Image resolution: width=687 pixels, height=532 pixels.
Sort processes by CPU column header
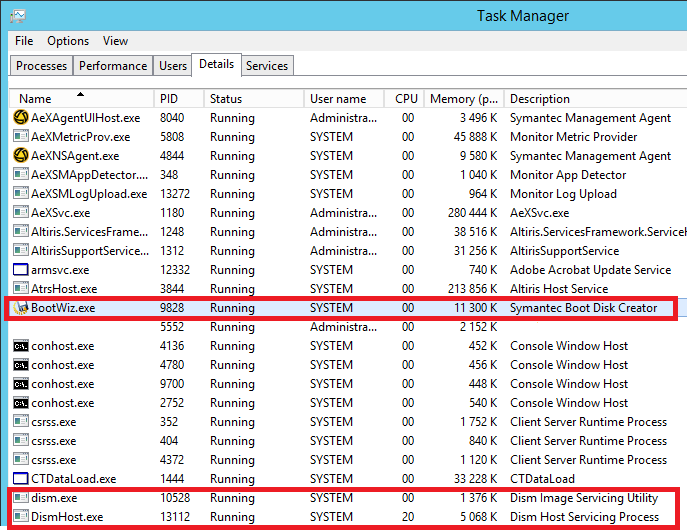(406, 99)
